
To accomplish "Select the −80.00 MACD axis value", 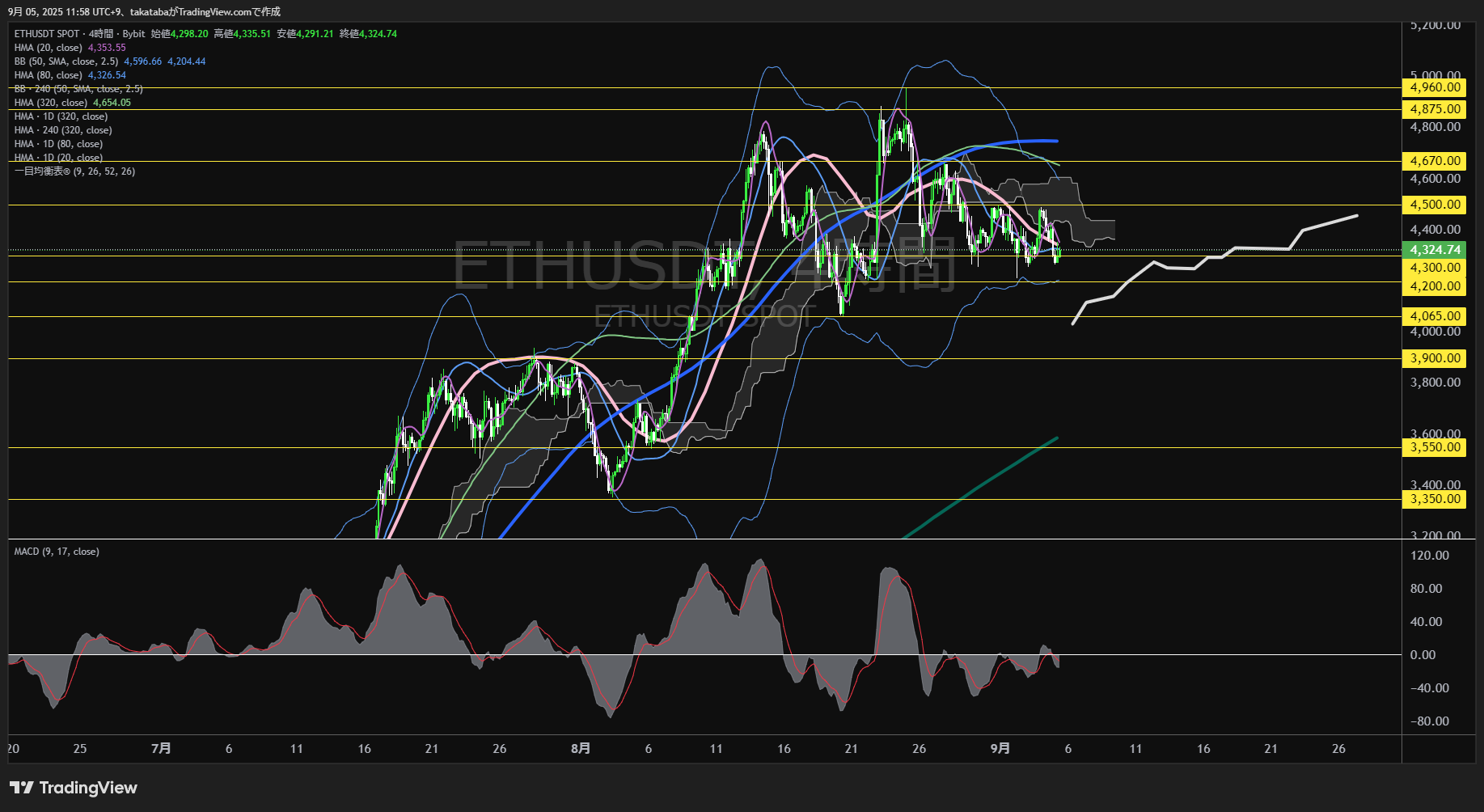I will tap(1429, 721).
